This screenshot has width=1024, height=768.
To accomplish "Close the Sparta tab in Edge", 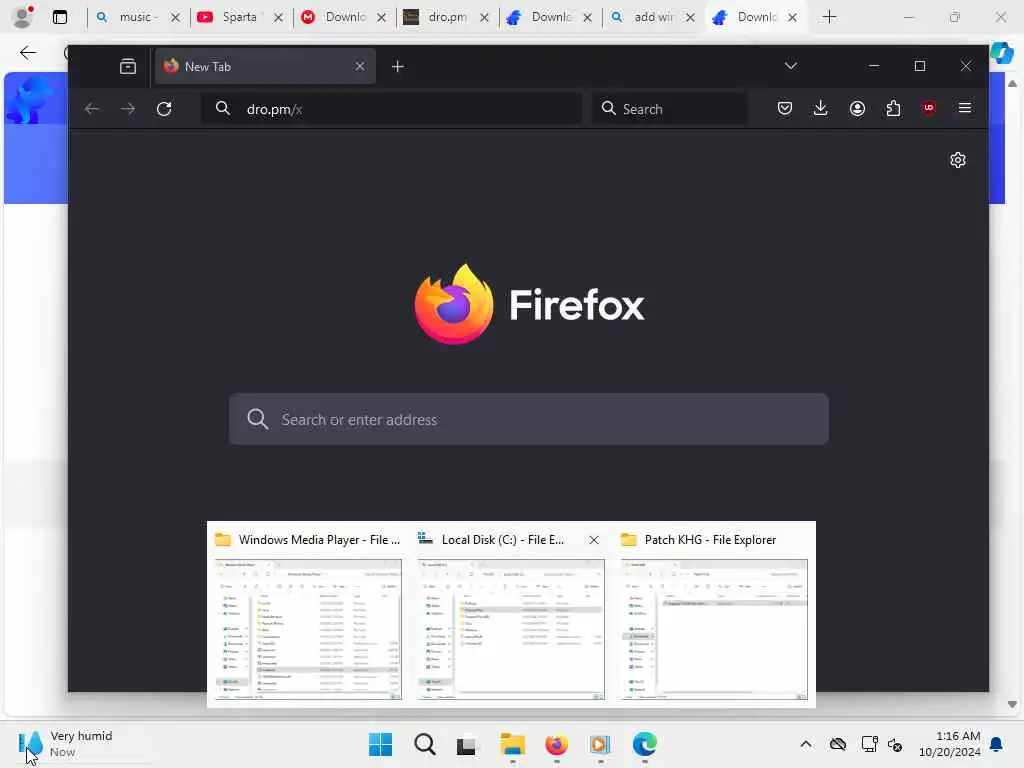I will (x=278, y=18).
